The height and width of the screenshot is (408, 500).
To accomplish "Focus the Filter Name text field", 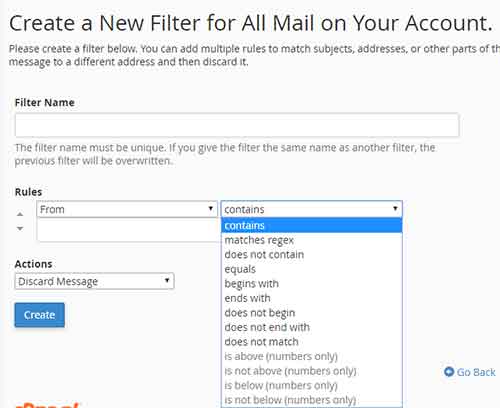I will click(237, 125).
